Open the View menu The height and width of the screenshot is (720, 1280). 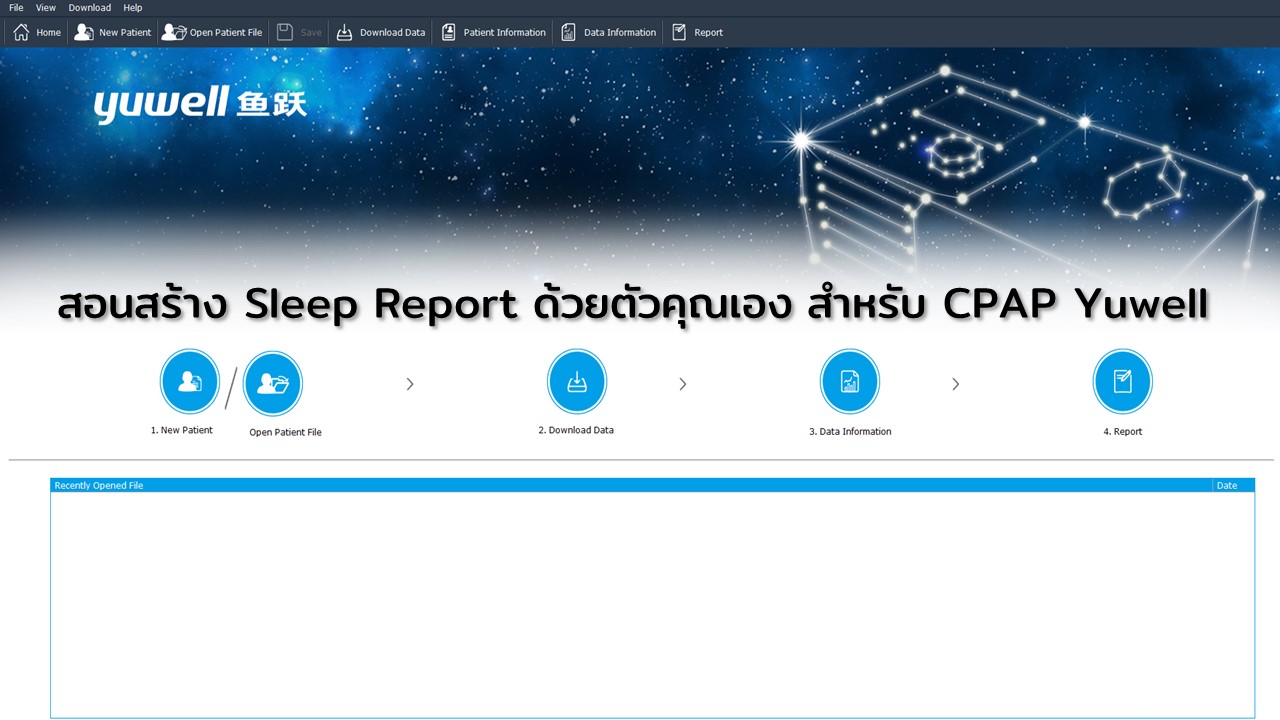click(46, 8)
